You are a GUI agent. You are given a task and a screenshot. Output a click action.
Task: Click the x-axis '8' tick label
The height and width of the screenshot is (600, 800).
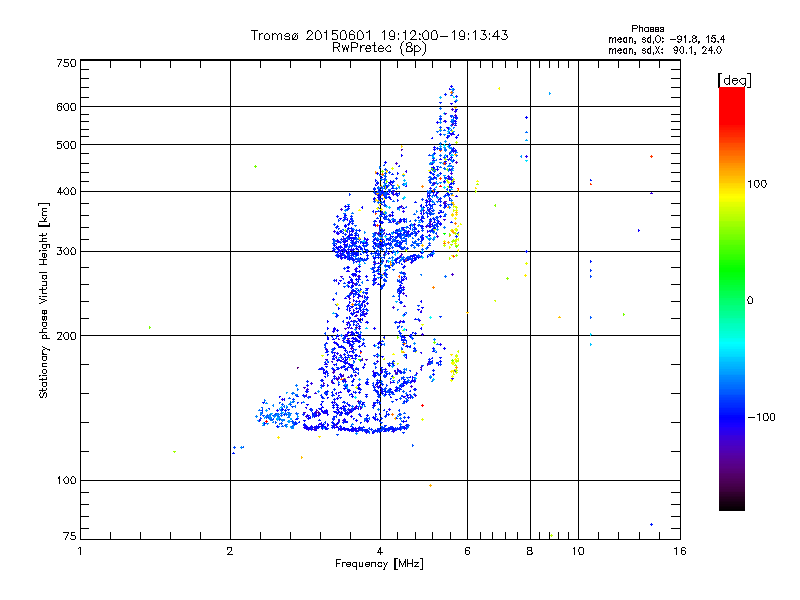click(530, 551)
